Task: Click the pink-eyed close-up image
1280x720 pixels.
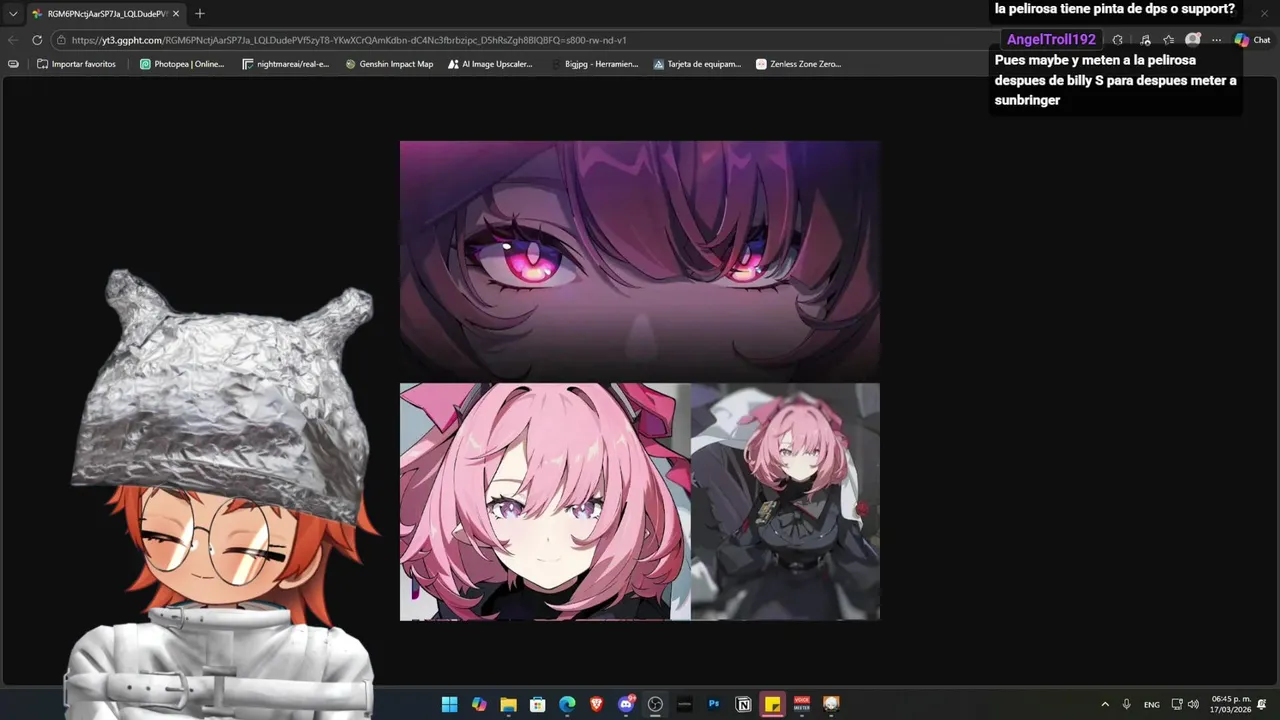Action: tap(640, 260)
